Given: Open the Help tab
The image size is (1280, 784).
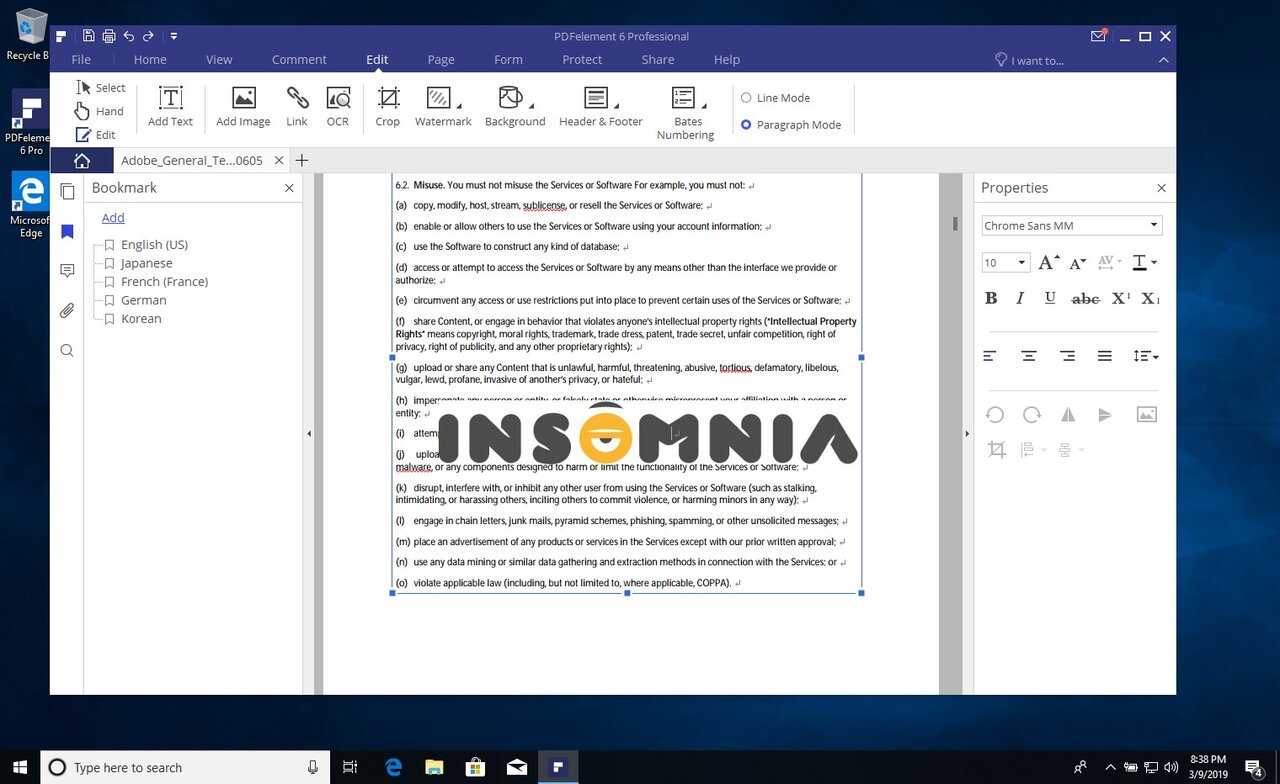Looking at the screenshot, I should pyautogui.click(x=727, y=60).
